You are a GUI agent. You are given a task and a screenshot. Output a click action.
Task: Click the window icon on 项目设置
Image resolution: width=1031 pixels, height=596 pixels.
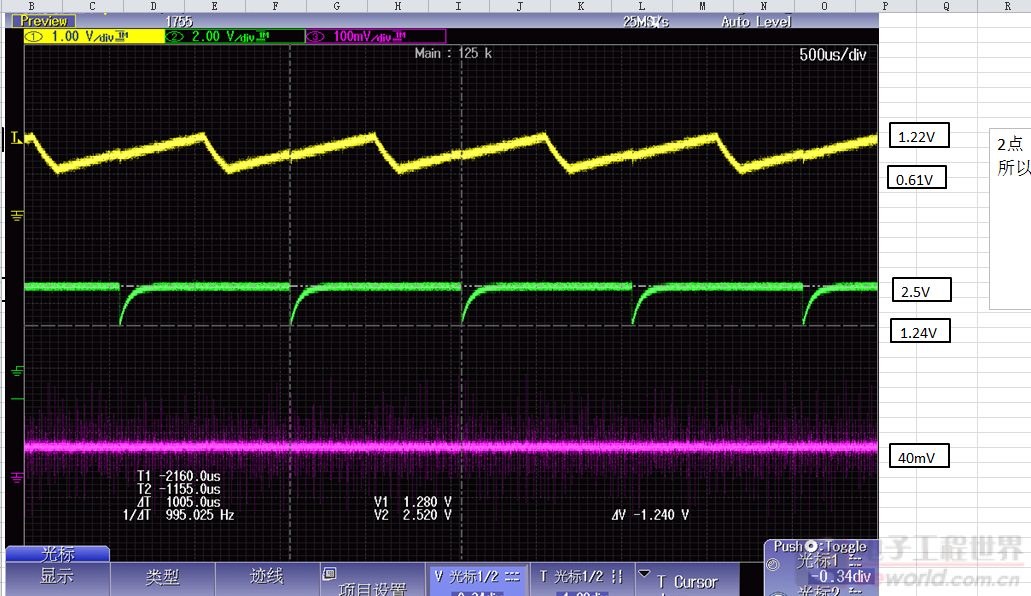[329, 574]
